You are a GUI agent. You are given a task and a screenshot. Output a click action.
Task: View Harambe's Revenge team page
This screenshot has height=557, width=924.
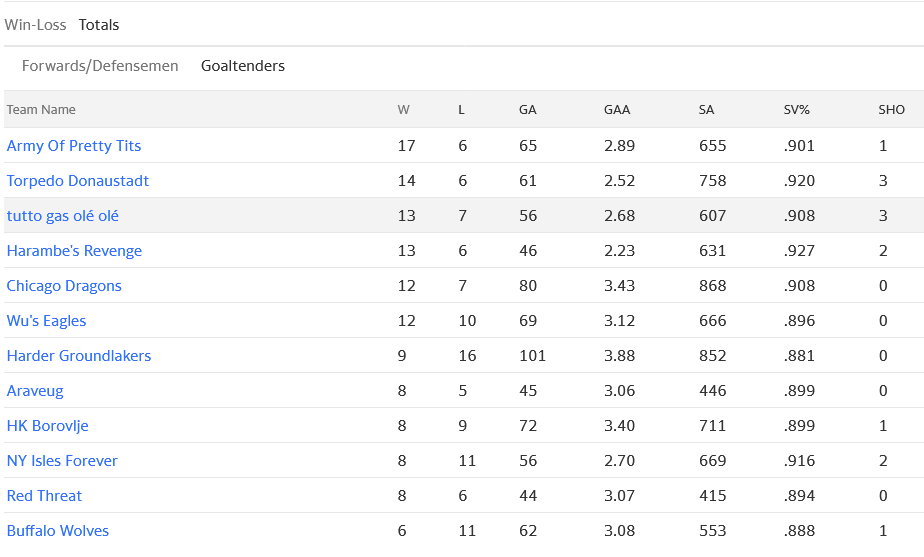point(74,251)
